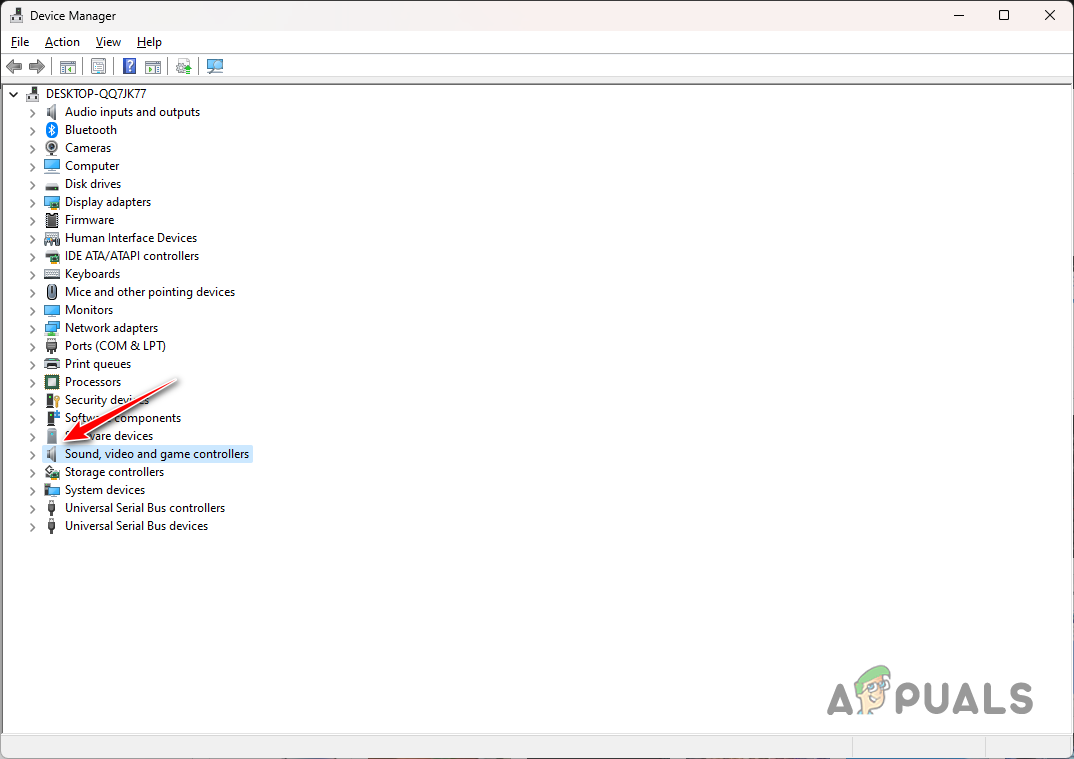Click the Action Pane toggle toolbar icon
The width and height of the screenshot is (1074, 759).
(153, 66)
